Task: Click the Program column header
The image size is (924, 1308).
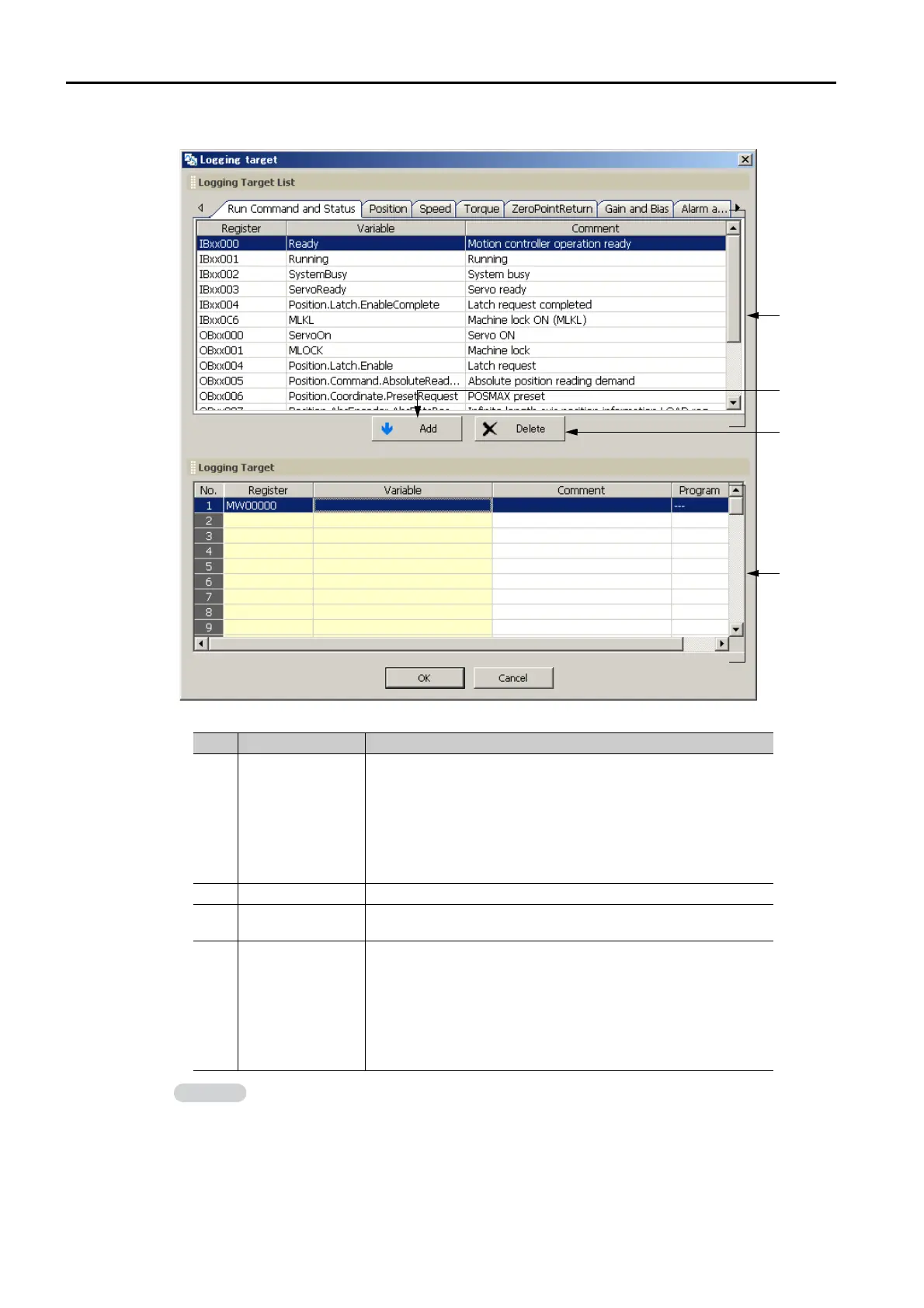Action: tap(700, 490)
